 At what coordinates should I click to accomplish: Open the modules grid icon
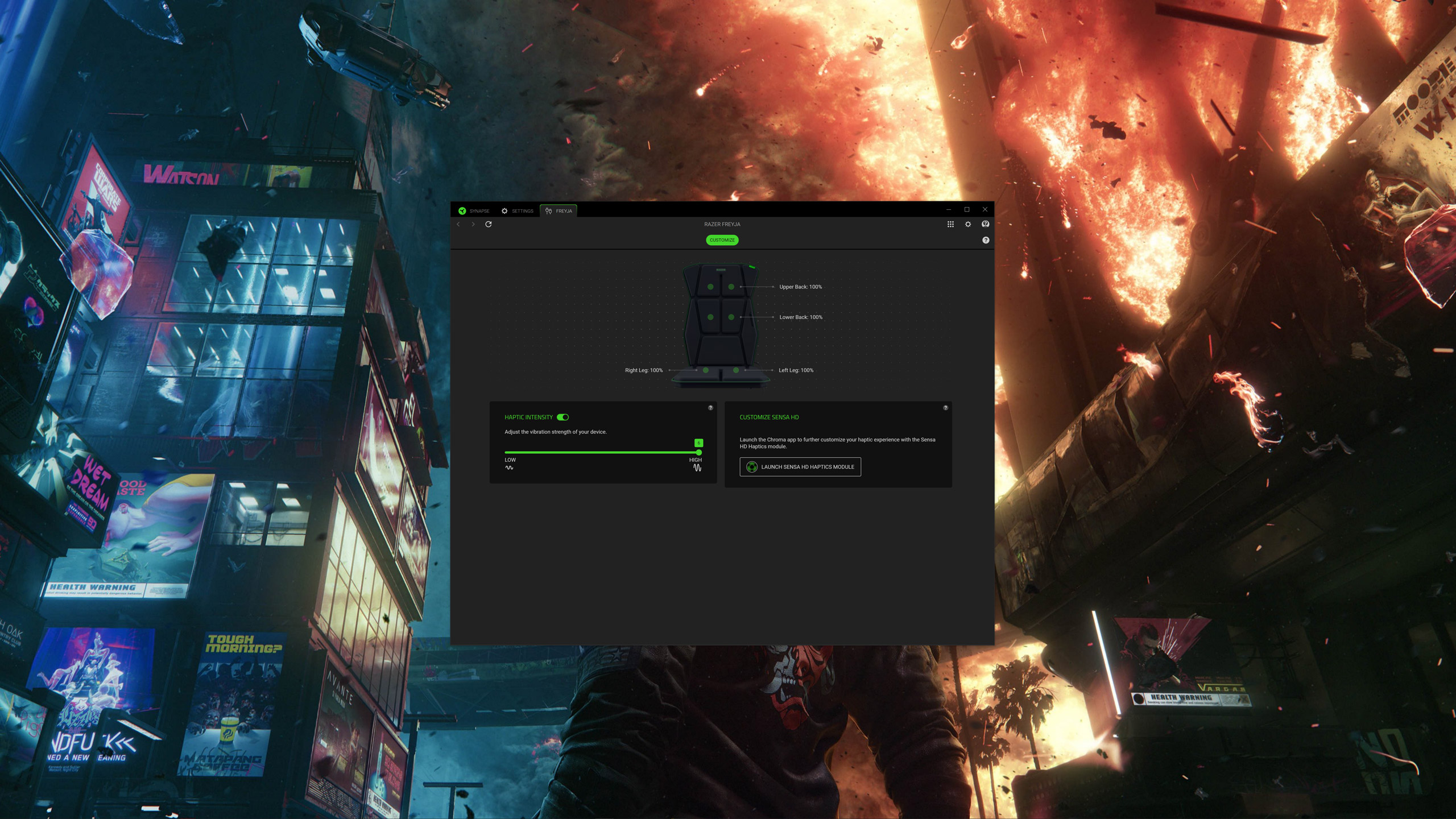(x=950, y=224)
